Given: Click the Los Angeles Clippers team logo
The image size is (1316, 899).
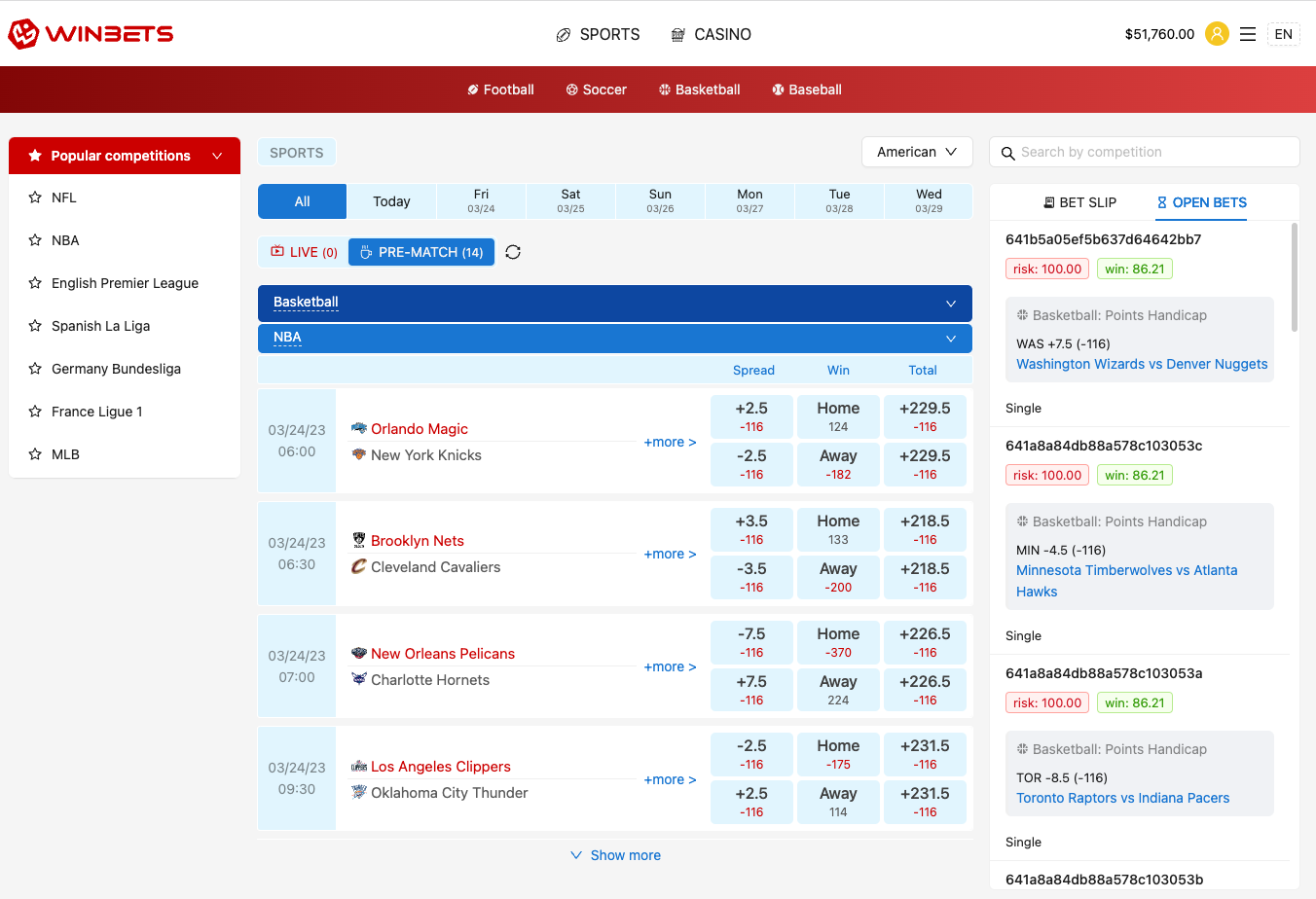Looking at the screenshot, I should 359,766.
